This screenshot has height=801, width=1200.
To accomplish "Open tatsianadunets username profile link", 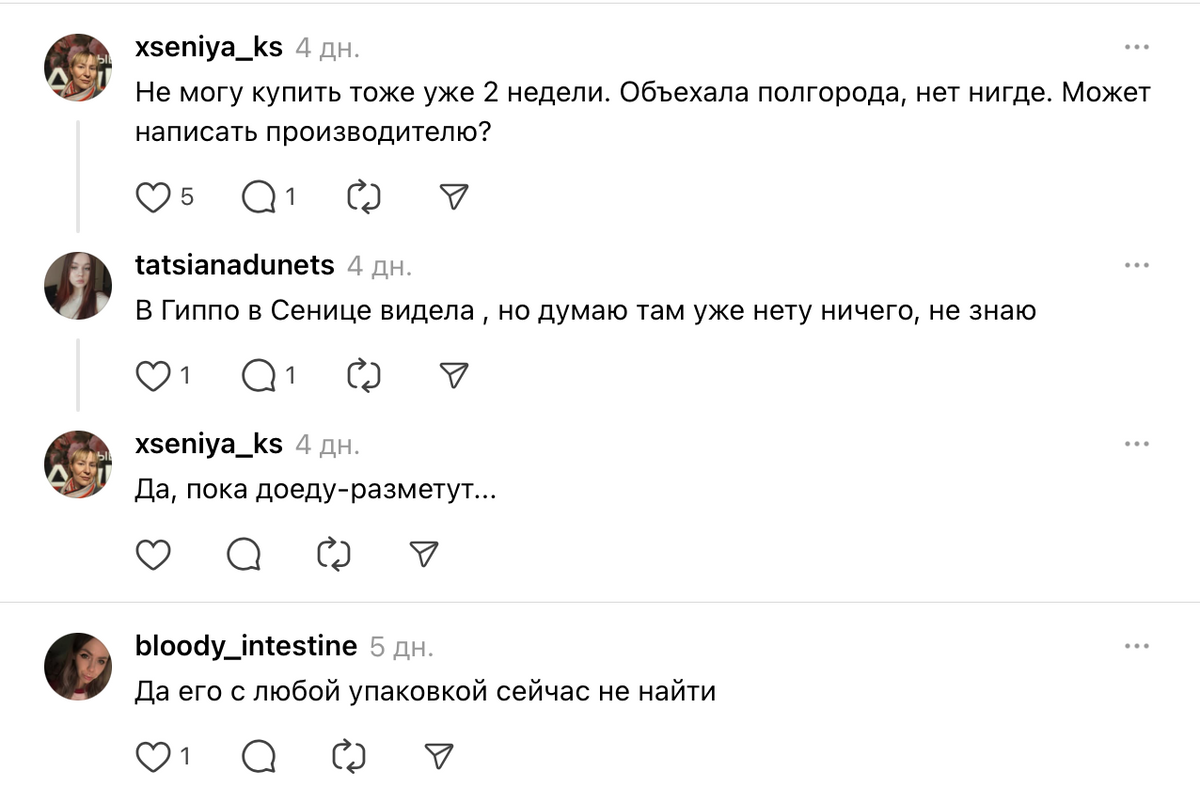I will click(235, 265).
